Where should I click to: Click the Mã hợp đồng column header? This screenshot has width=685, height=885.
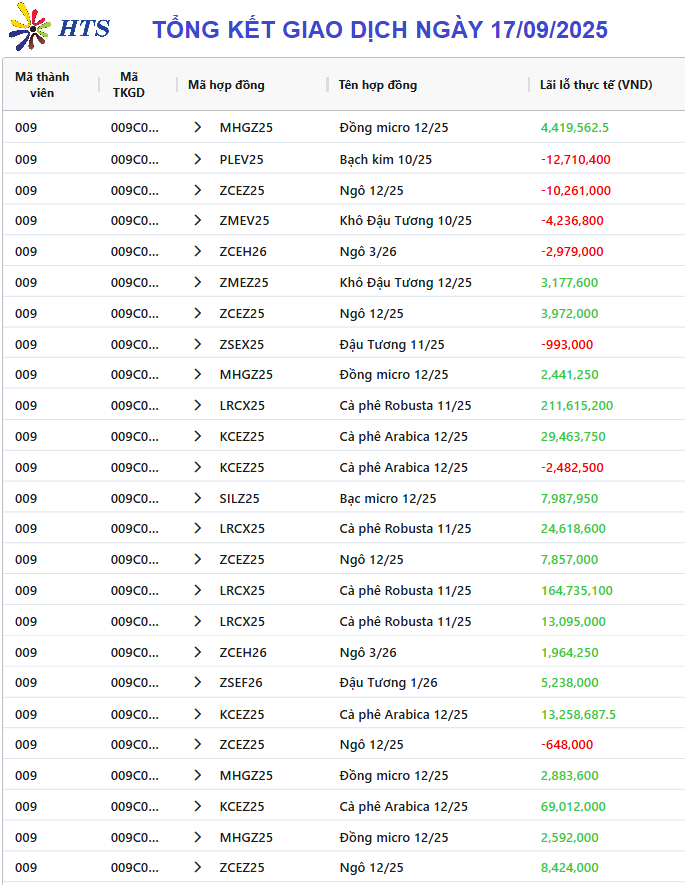coord(226,85)
